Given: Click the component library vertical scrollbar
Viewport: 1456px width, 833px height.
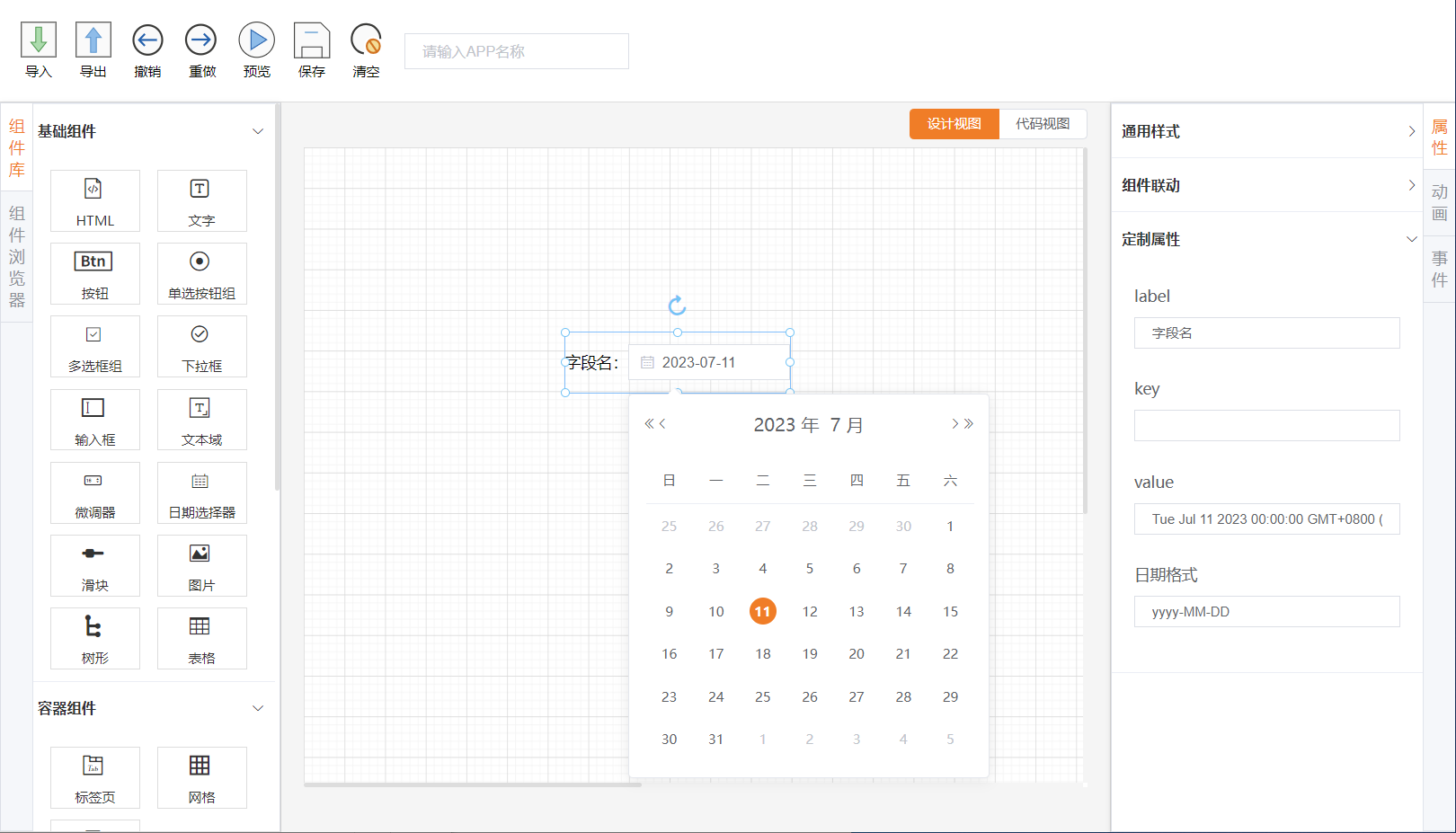Looking at the screenshot, I should pos(278,297).
